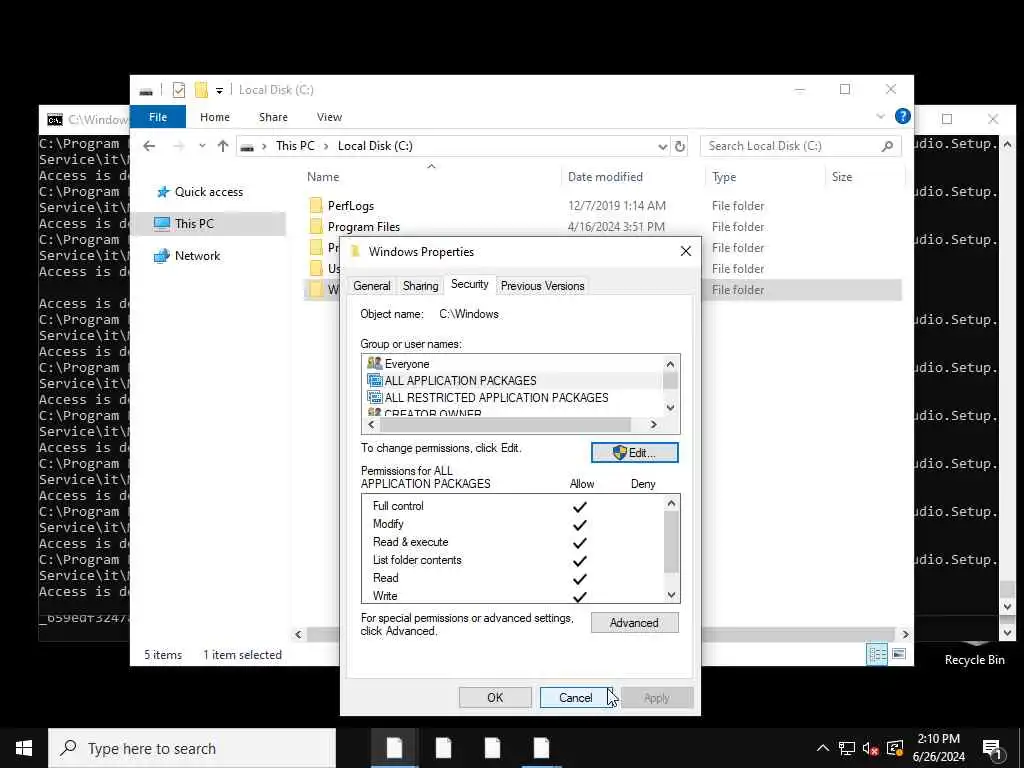Click the Modify permission row
1024x768 pixels.
[513, 524]
